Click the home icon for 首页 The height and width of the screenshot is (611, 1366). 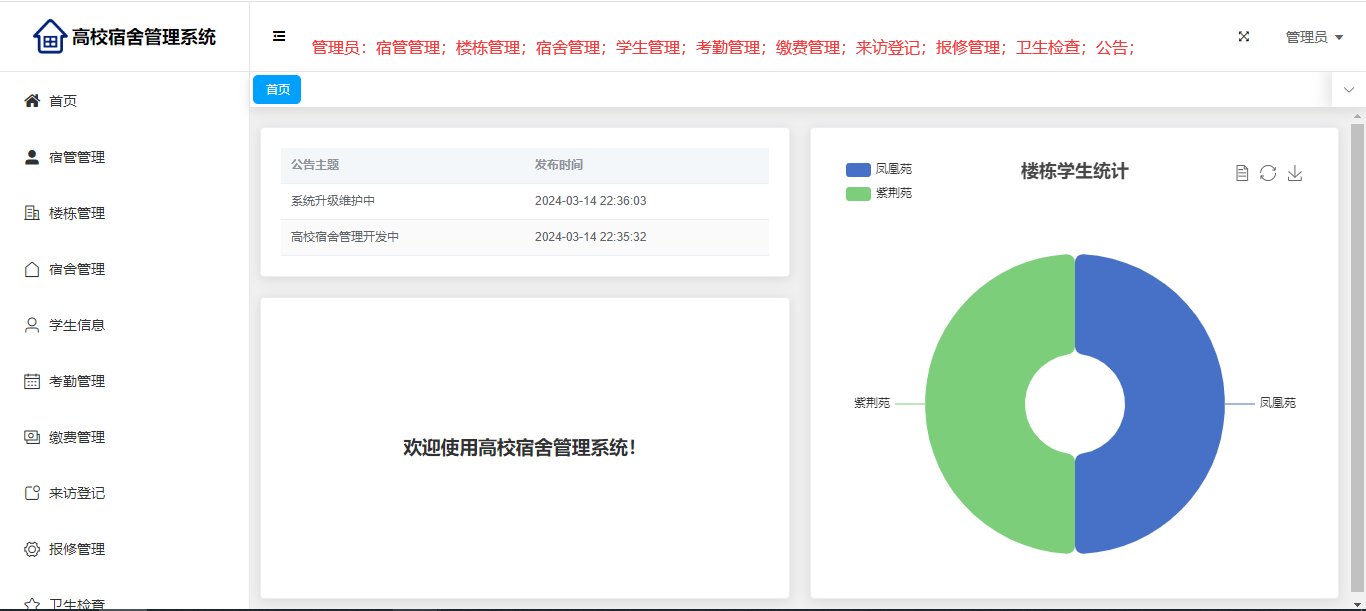[32, 101]
